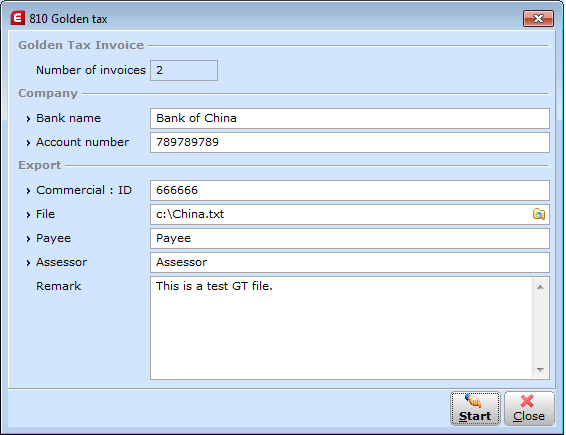Click the Remark scrollbar up arrow
This screenshot has width=566, height=435.
click(x=540, y=287)
